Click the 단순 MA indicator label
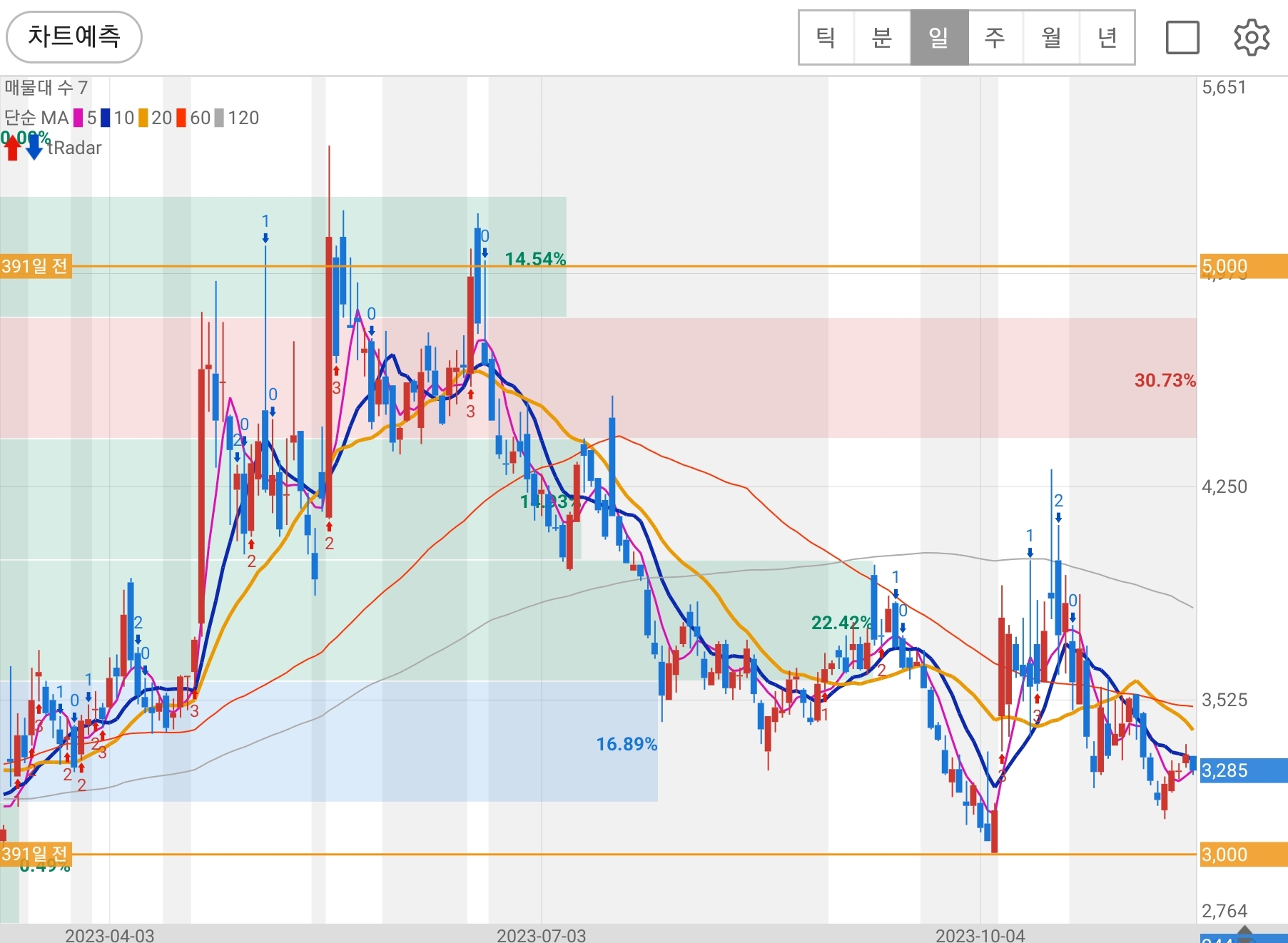This screenshot has width=1288, height=943. [36, 118]
